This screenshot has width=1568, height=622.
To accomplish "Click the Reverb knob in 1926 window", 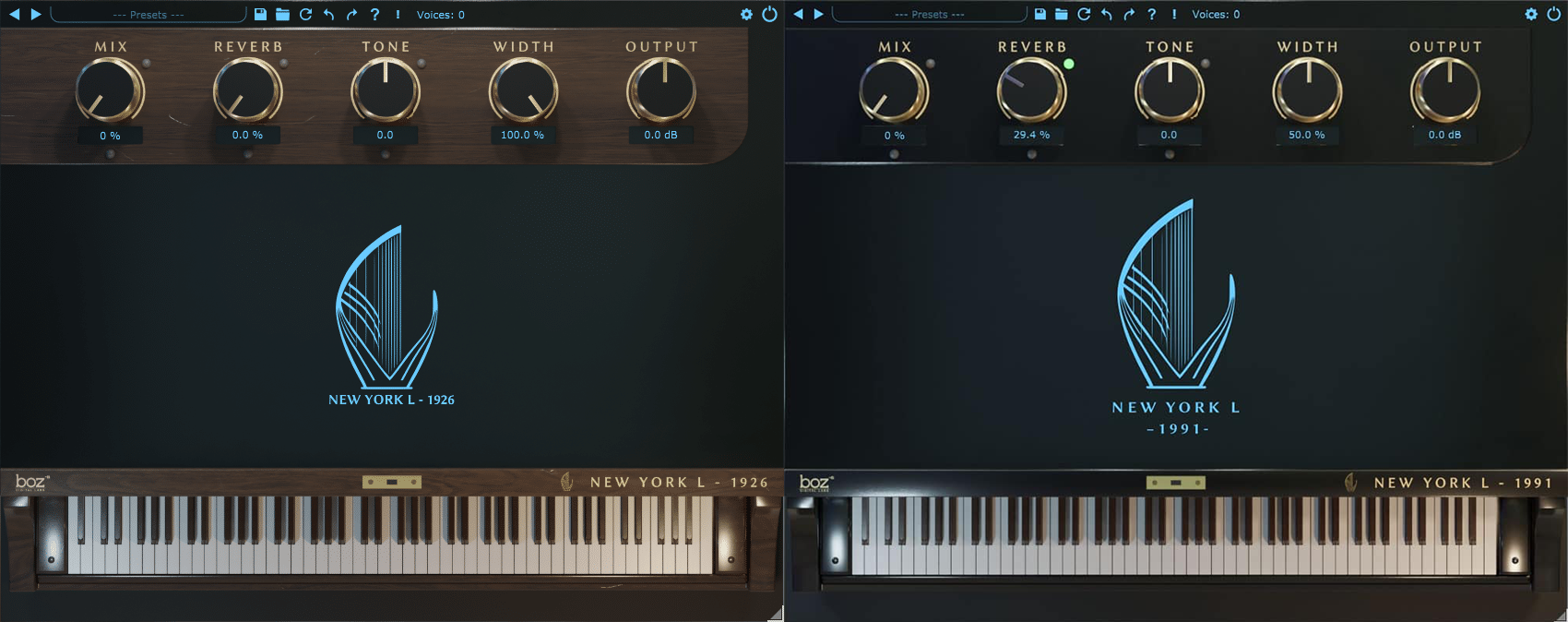I will 247,90.
